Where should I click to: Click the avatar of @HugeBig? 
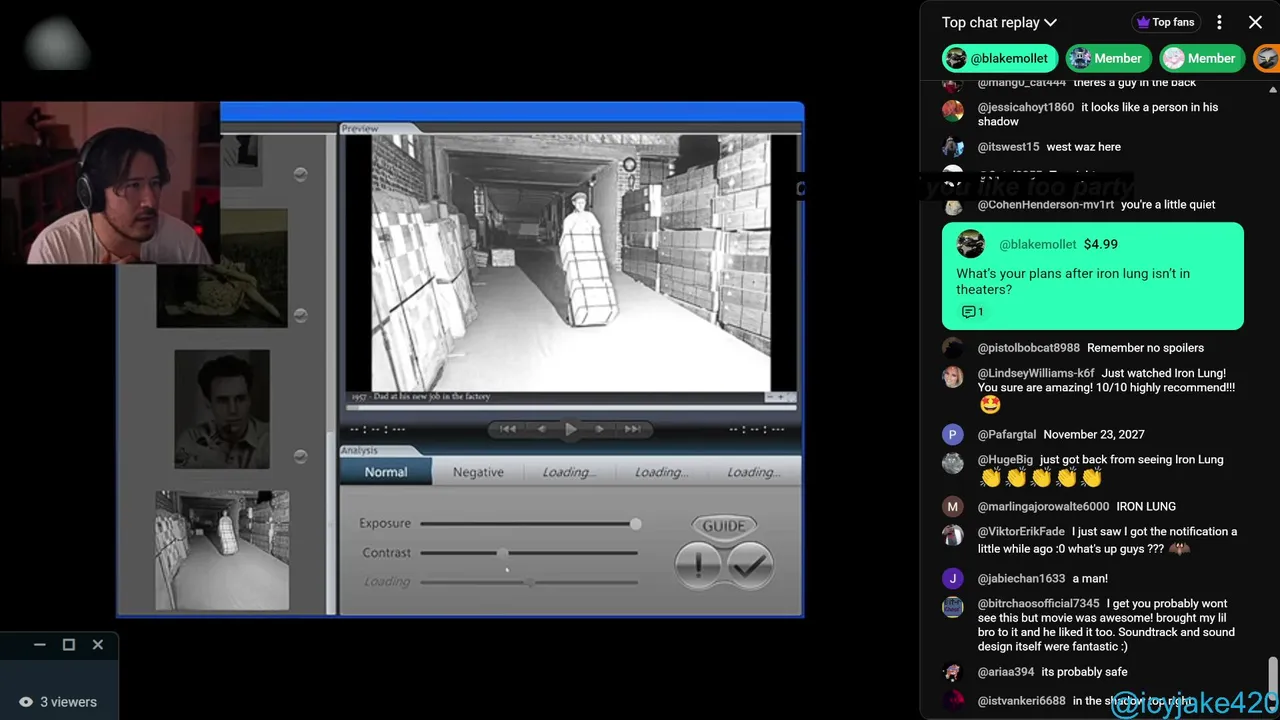(x=953, y=464)
